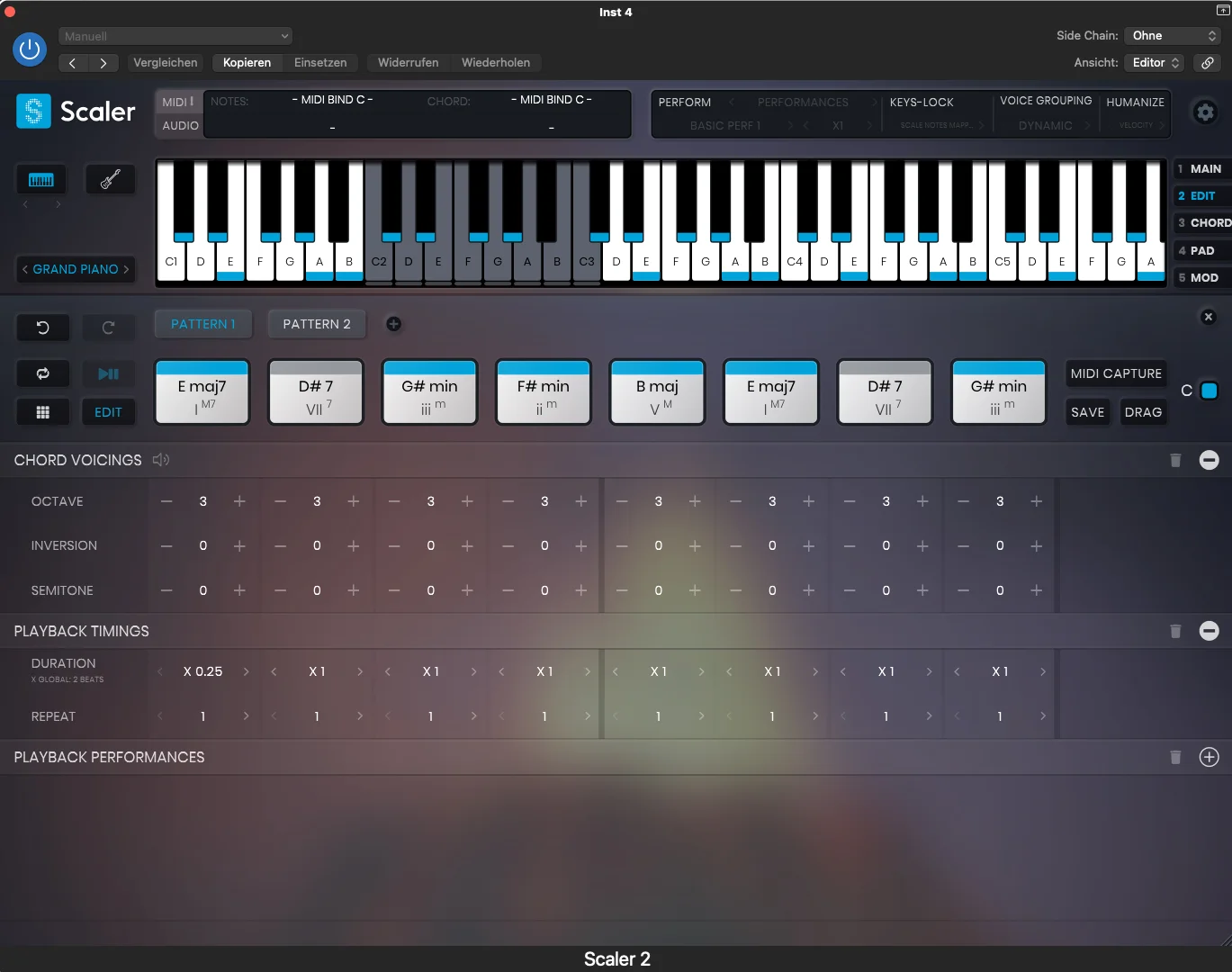Toggle the EDIT button under playback controls

tap(108, 412)
